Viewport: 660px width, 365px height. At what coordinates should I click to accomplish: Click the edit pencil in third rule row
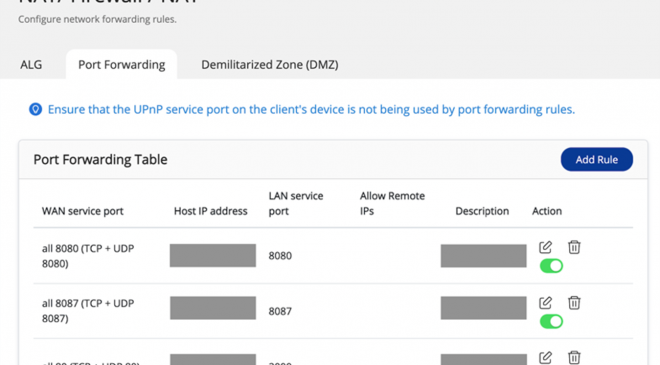point(545,357)
